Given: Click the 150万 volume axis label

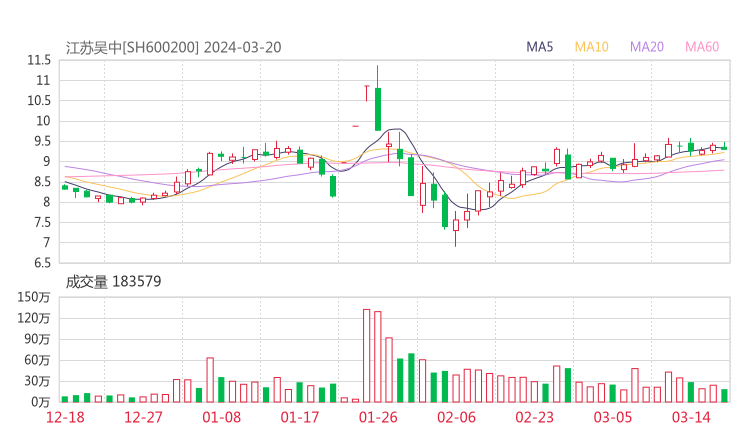Looking at the screenshot, I should (34, 297).
